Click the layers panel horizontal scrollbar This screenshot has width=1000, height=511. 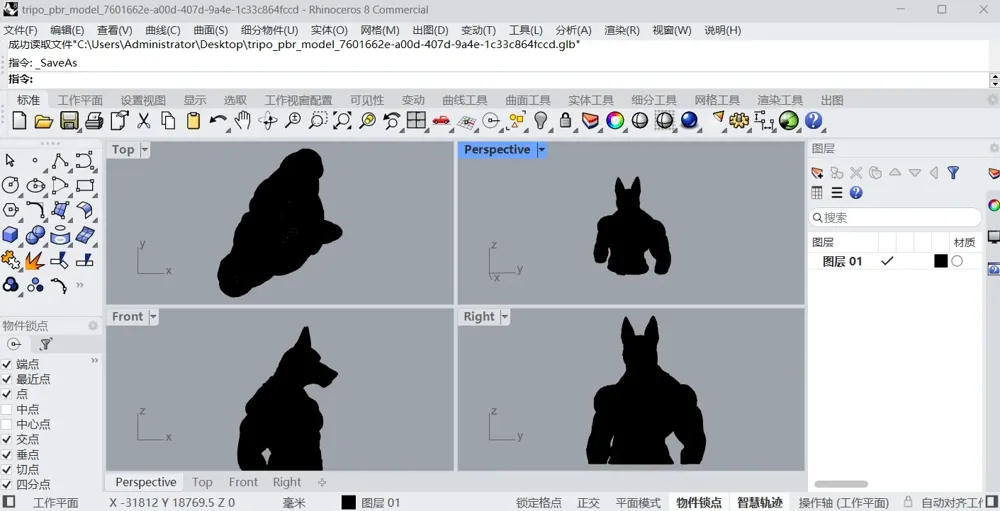841,484
